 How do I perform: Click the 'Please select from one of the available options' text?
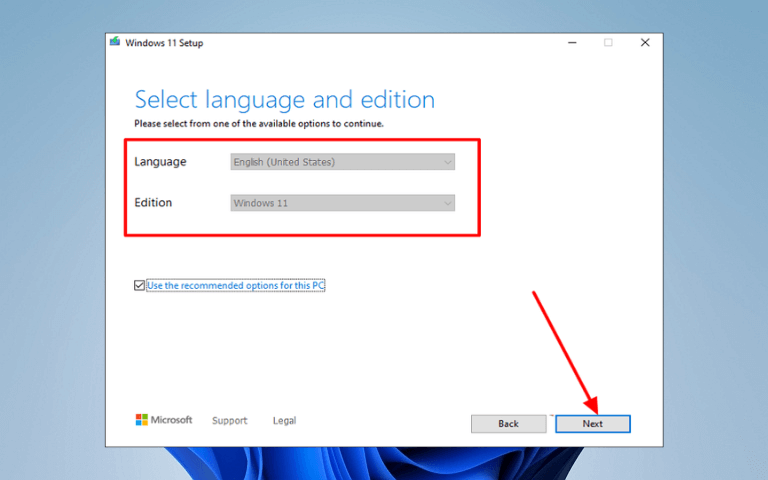pyautogui.click(x=259, y=124)
